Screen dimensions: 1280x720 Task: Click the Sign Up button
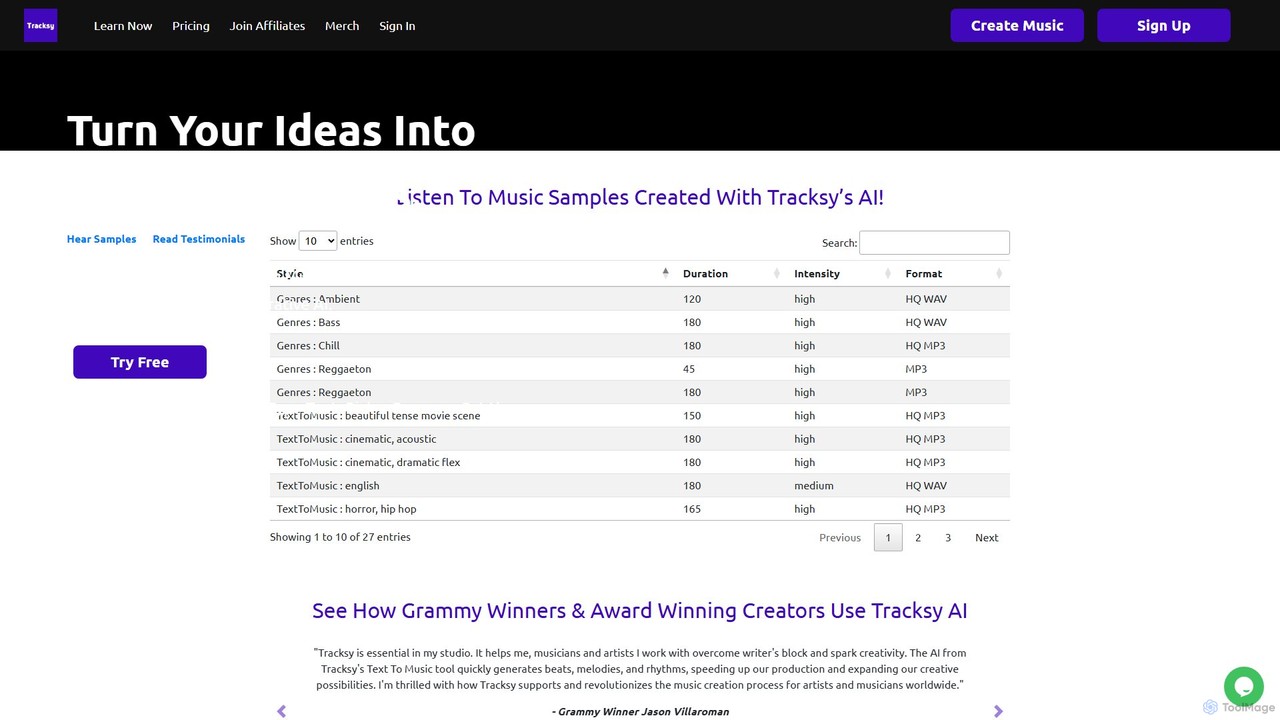coord(1164,26)
